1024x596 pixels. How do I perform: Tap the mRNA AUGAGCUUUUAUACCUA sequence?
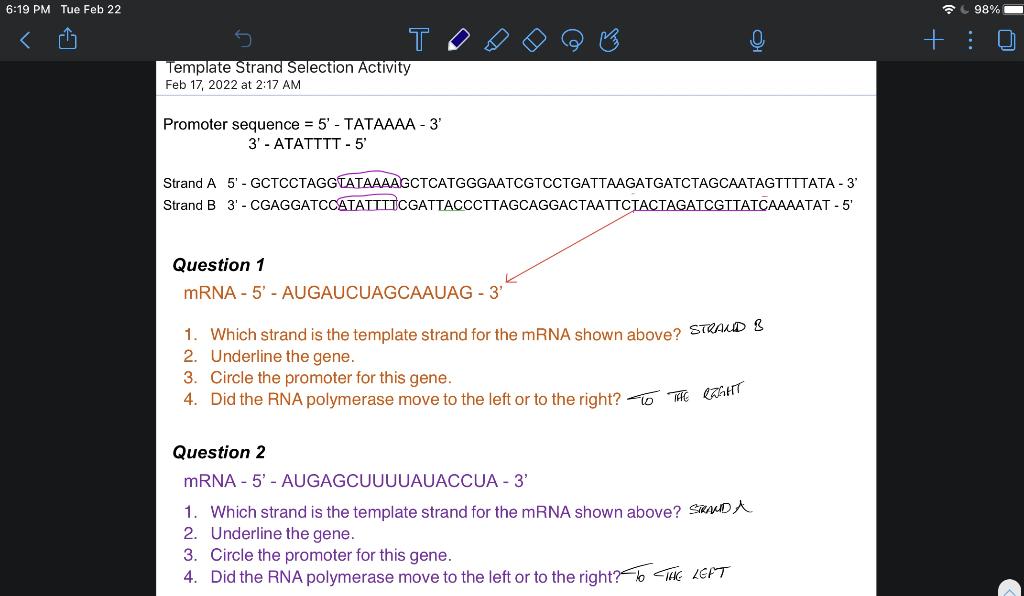[356, 481]
